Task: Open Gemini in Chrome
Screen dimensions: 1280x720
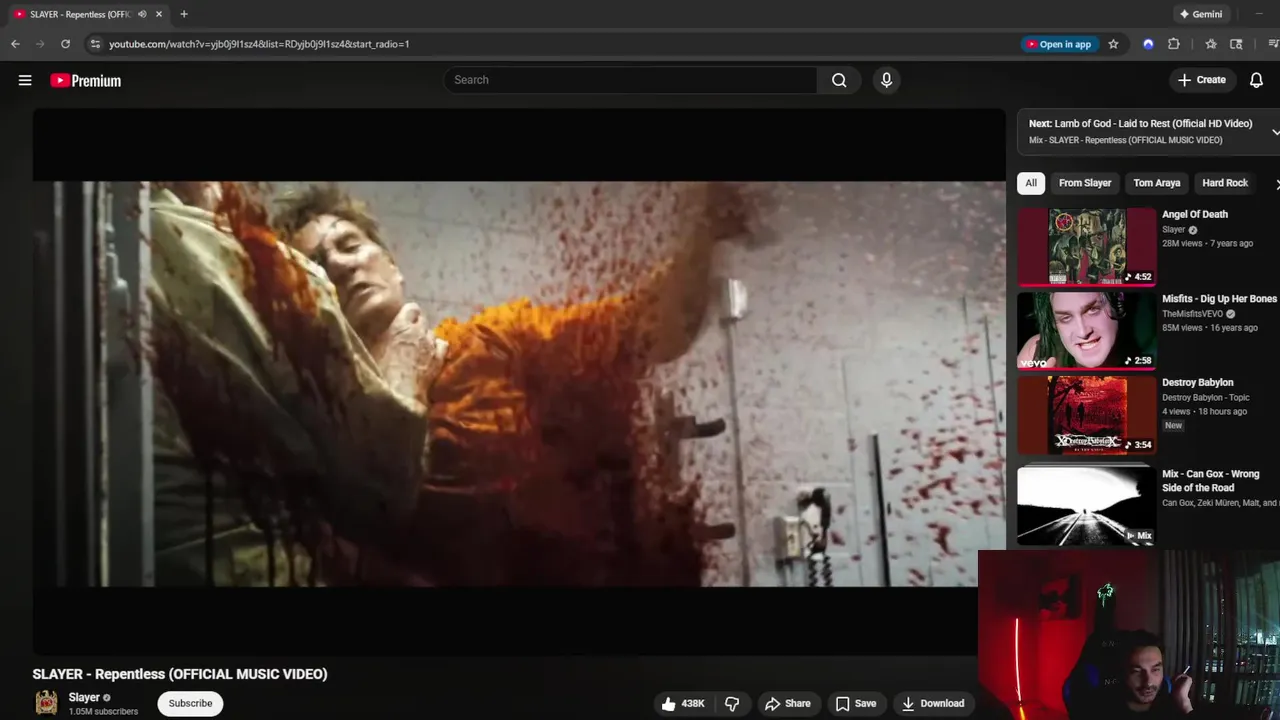Action: (x=1201, y=14)
